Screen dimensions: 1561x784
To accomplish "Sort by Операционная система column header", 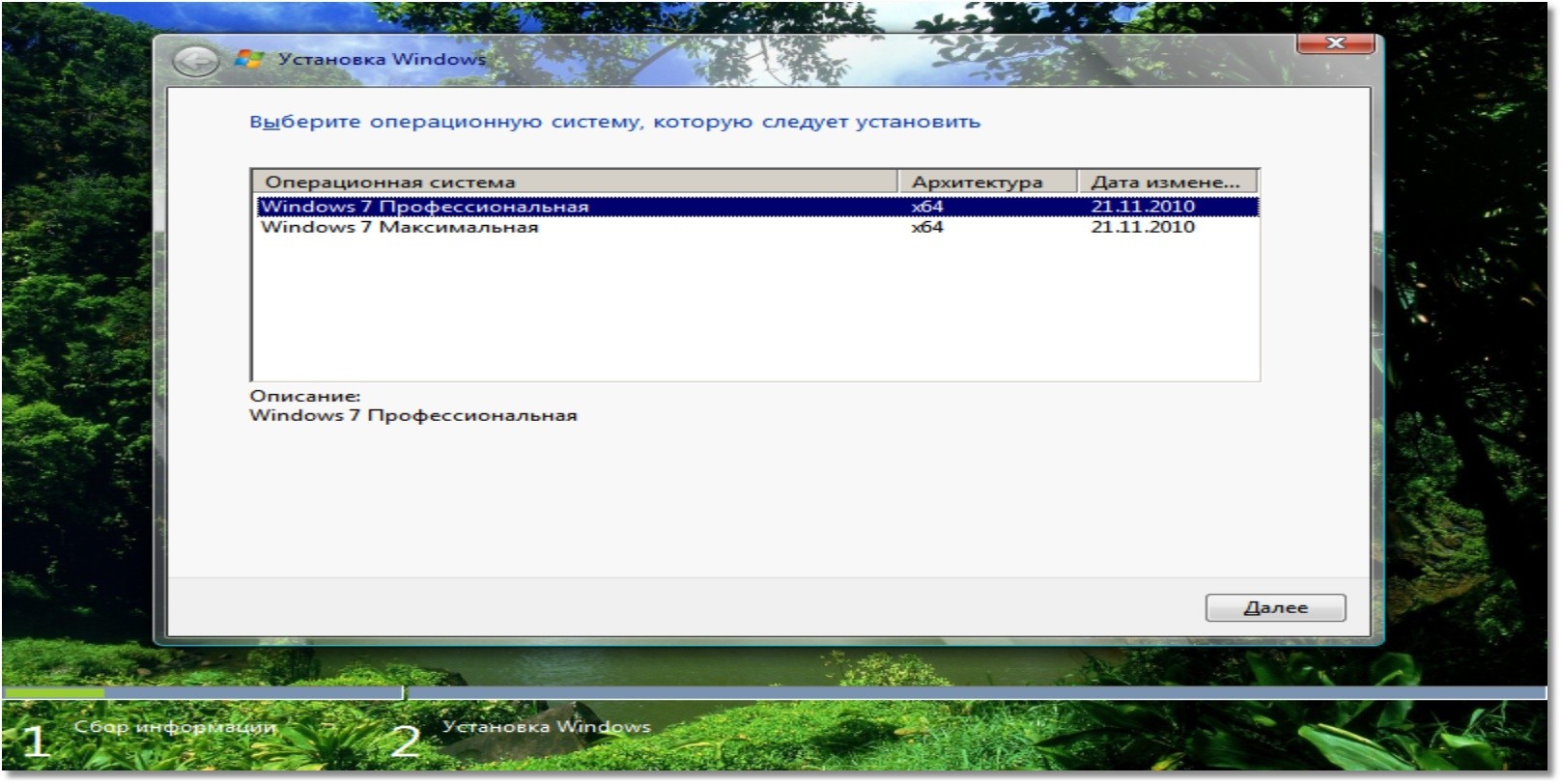I will pyautogui.click(x=576, y=182).
